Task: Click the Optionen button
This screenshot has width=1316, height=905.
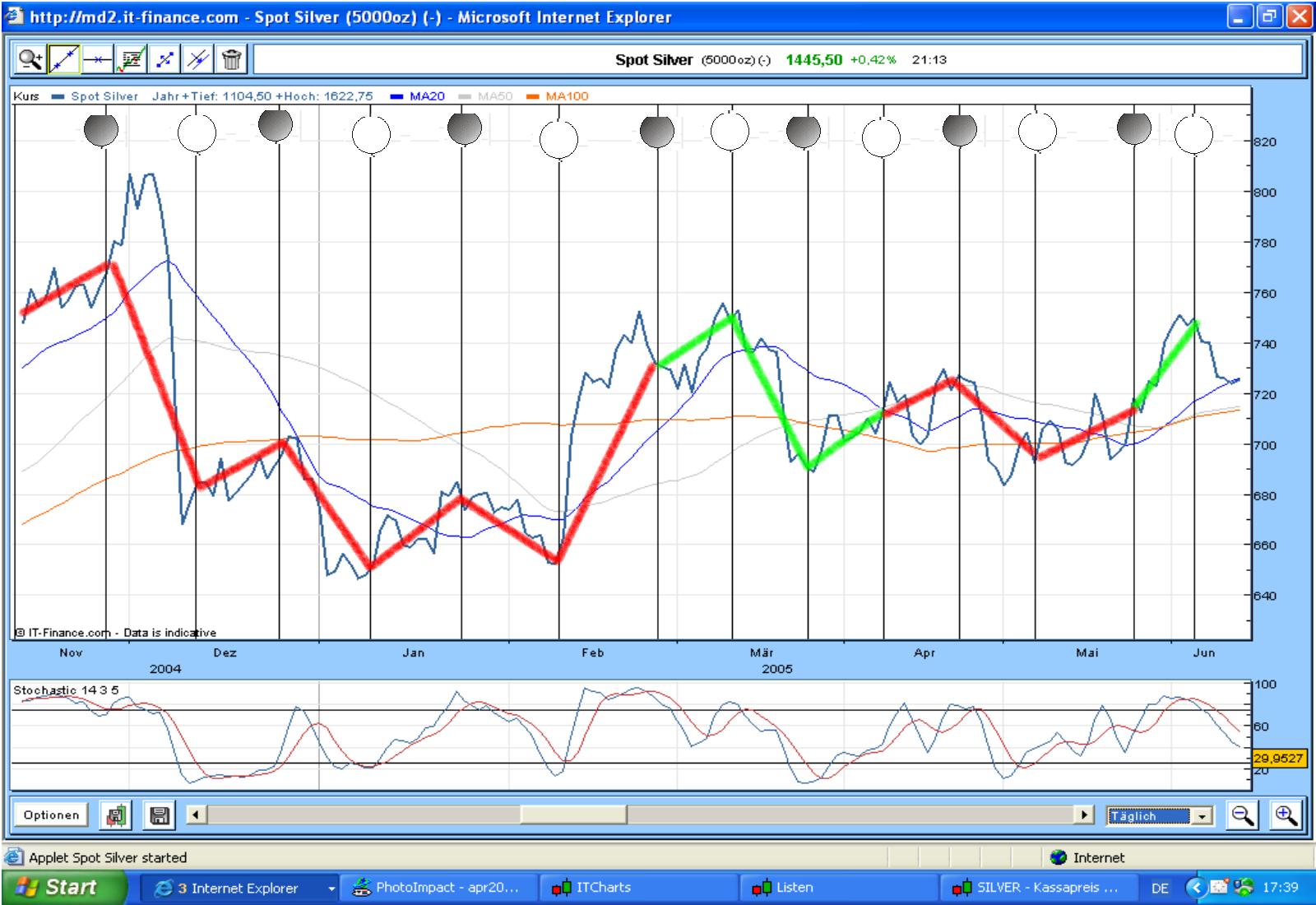Action: point(51,815)
